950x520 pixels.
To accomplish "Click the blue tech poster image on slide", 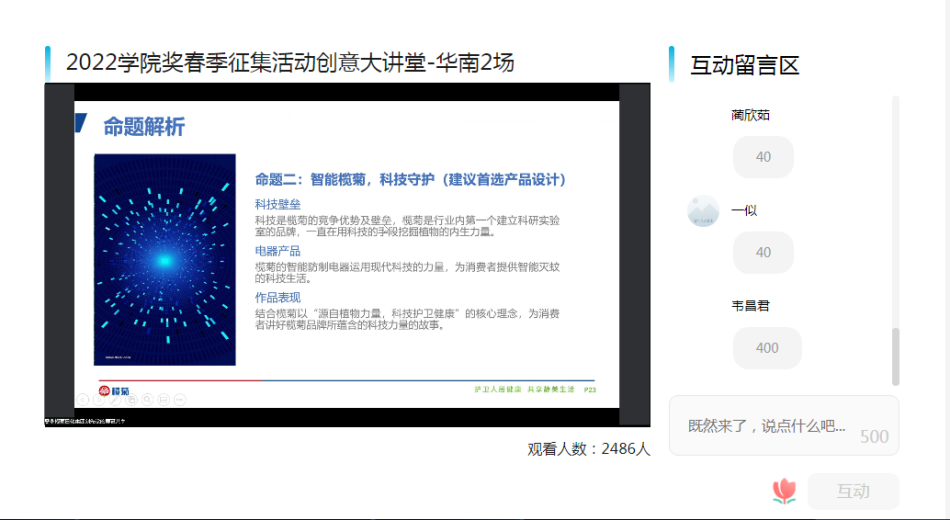I will (165, 259).
